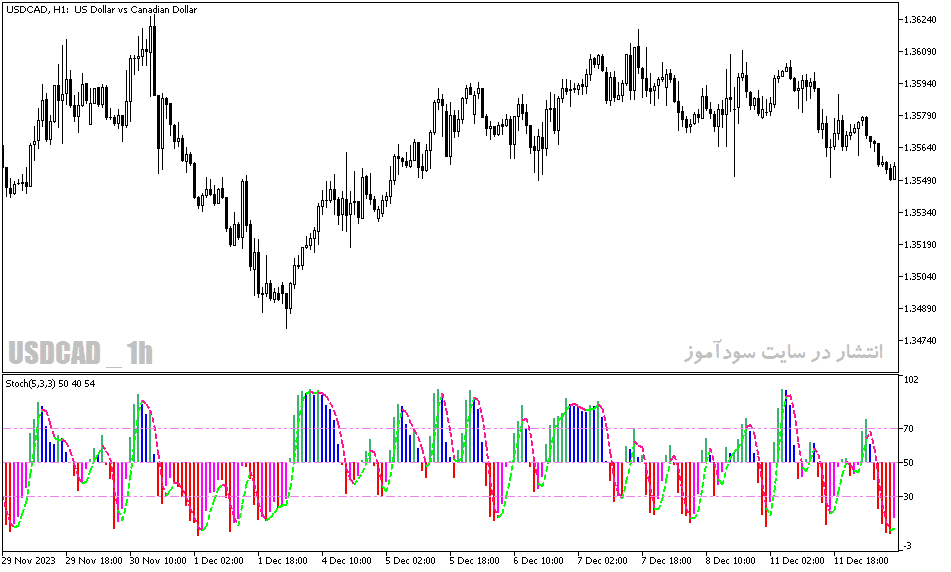The width and height of the screenshot is (951, 572).
Task: Click the 11 Dec 18:00 time axis label
Action: 862,560
